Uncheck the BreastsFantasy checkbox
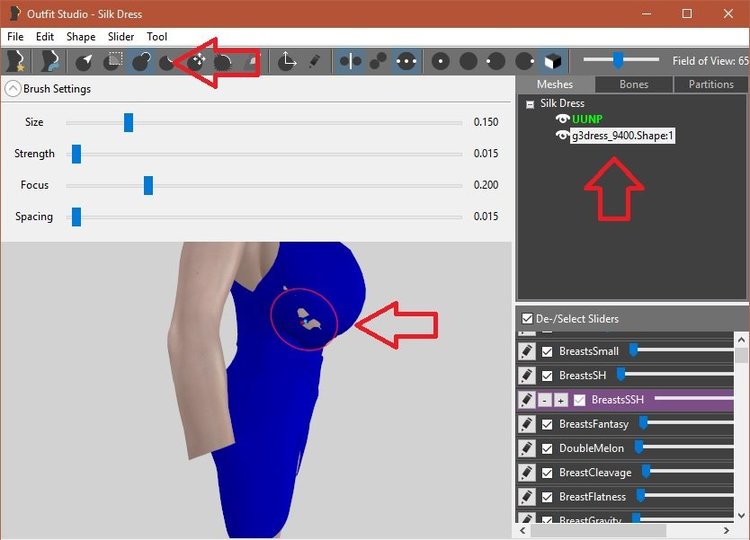This screenshot has width=750, height=540. pos(547,425)
